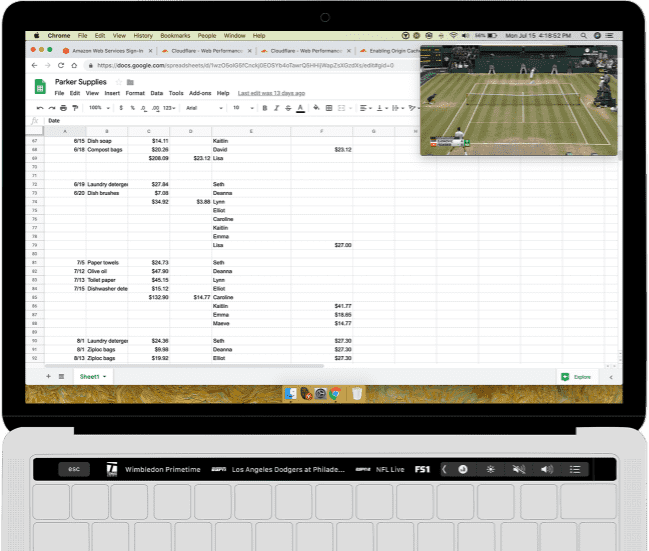The height and width of the screenshot is (551, 649).
Task: Toggle mute on the Touch Bar
Action: (x=519, y=469)
